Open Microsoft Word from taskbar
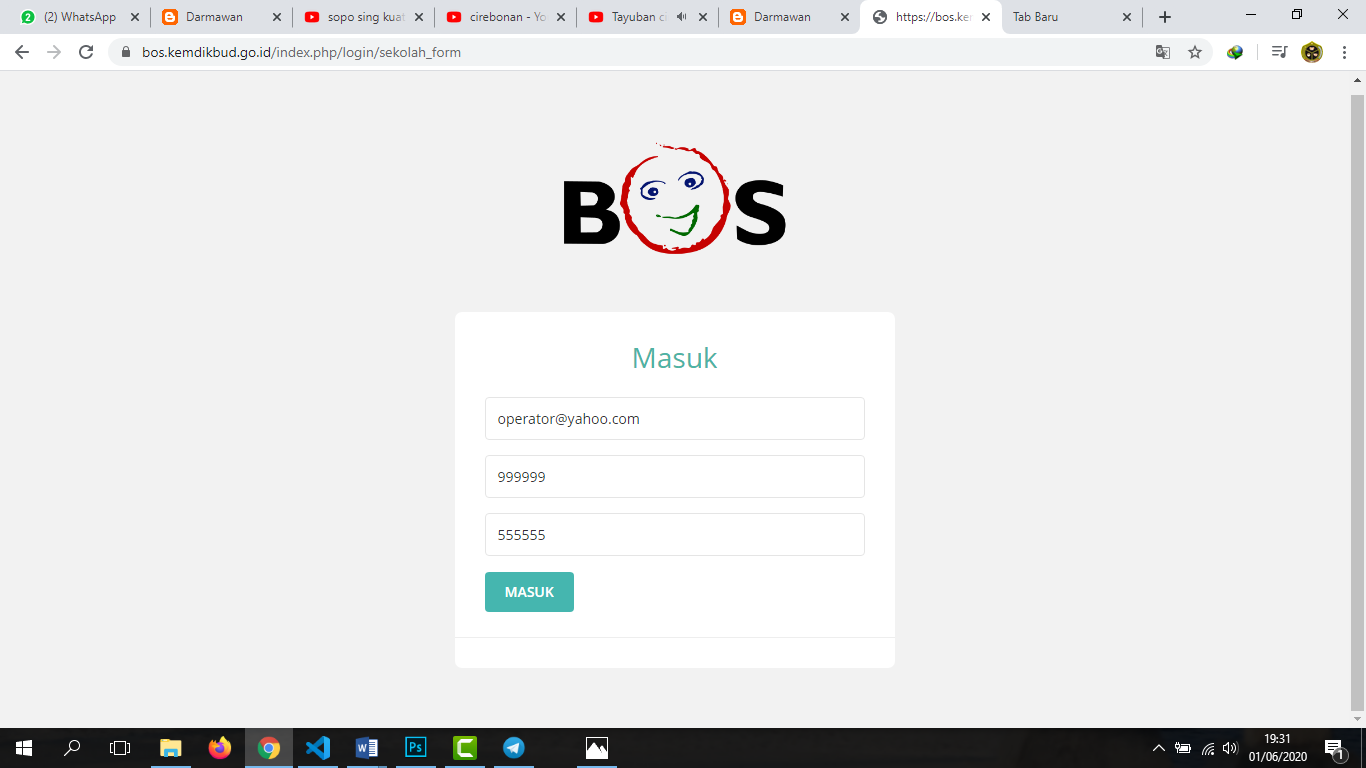Image resolution: width=1366 pixels, height=768 pixels. (367, 748)
